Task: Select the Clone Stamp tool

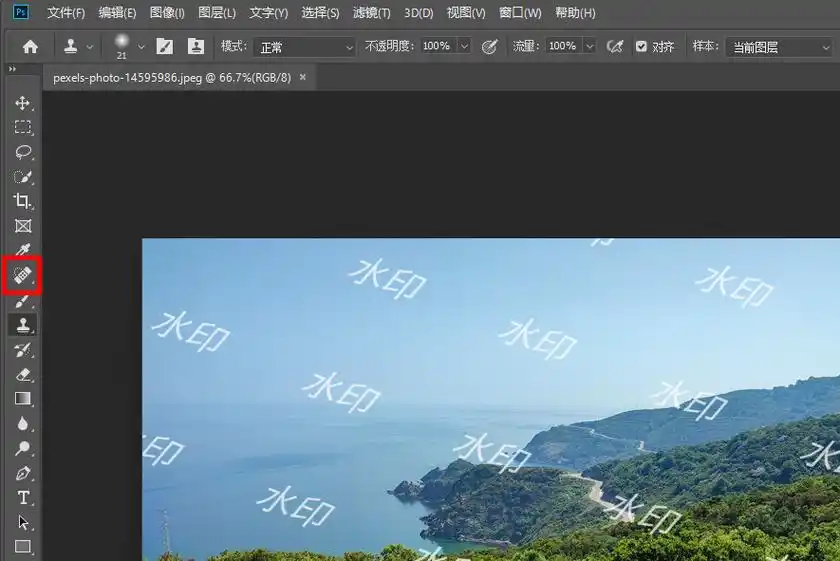Action: [22, 325]
